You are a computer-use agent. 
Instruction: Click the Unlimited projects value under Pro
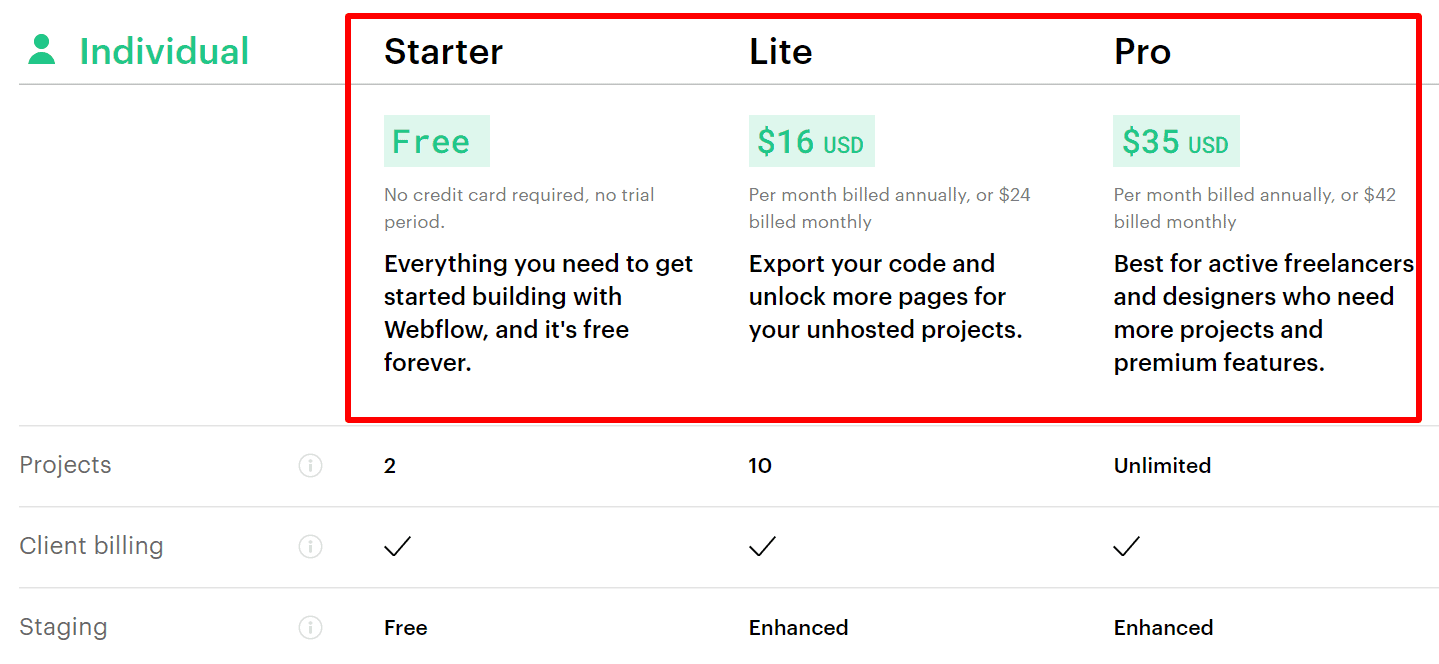(x=1162, y=465)
